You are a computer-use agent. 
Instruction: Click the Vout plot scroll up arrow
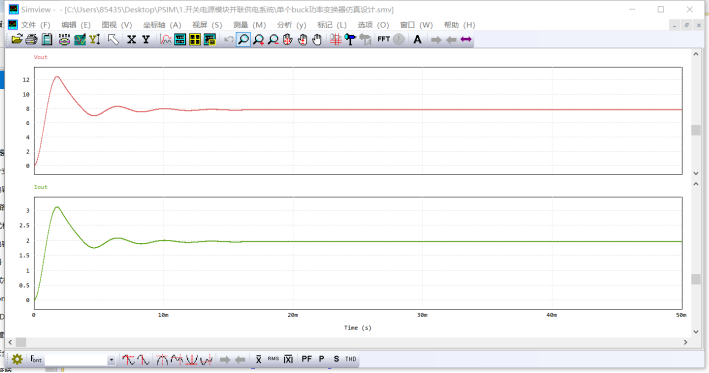(x=696, y=54)
